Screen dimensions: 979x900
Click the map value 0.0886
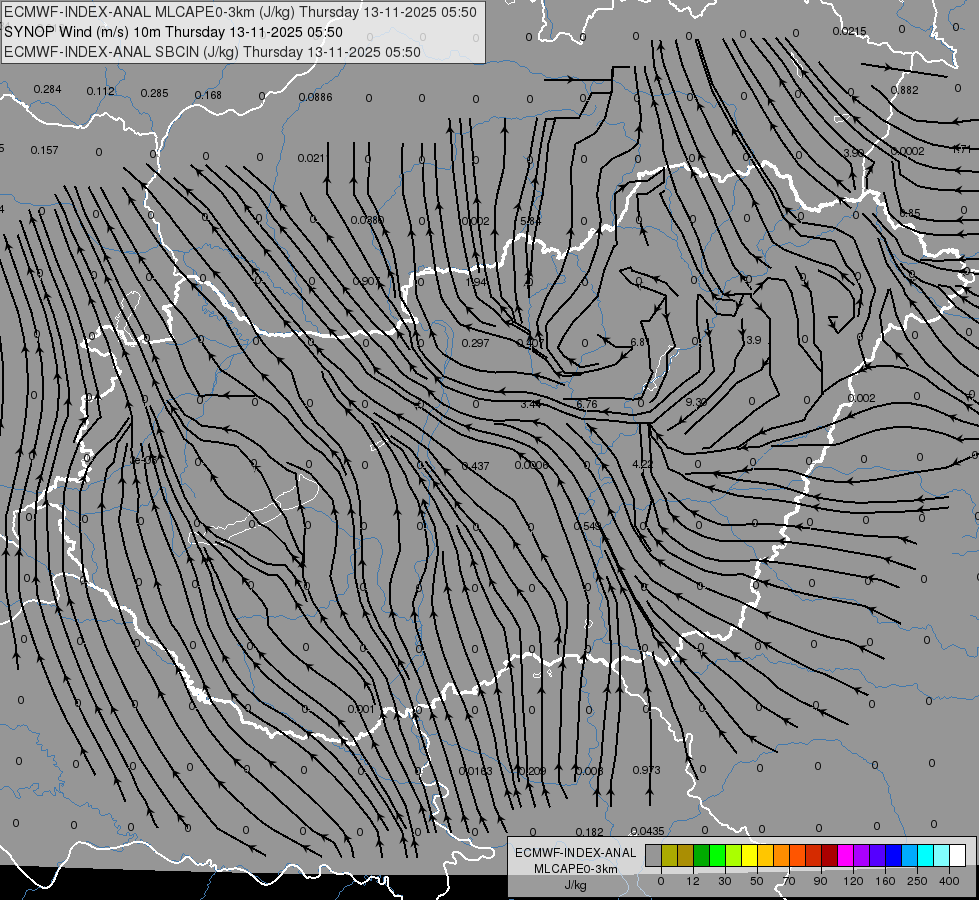315,97
